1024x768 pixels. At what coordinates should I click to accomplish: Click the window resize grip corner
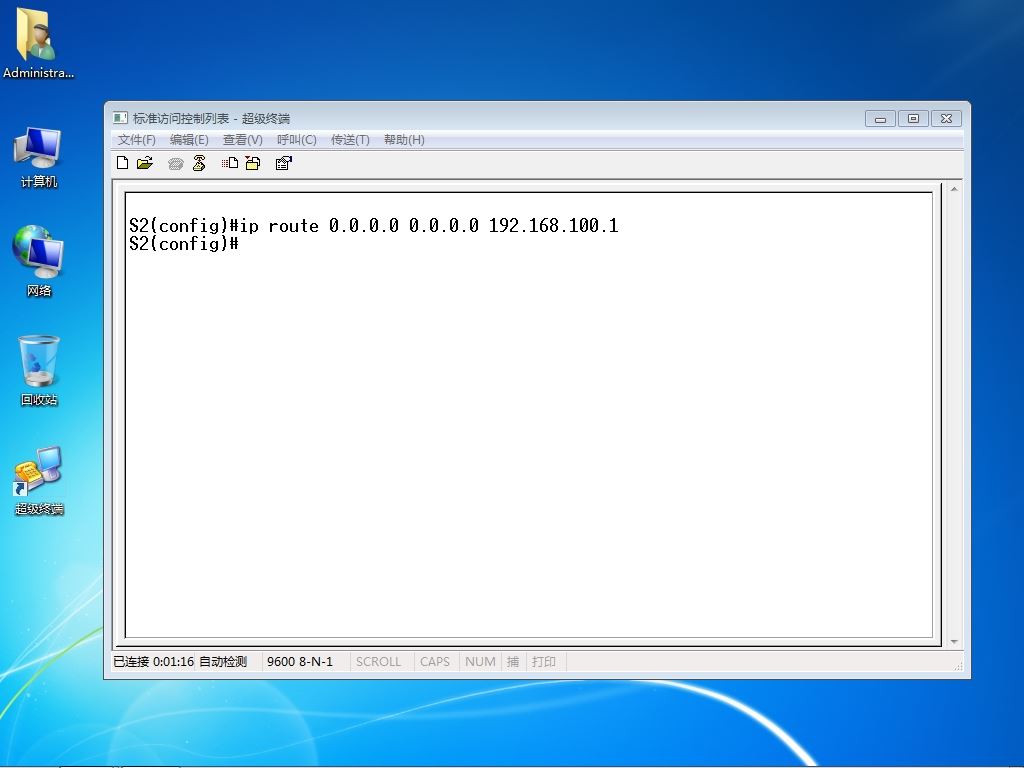958,665
